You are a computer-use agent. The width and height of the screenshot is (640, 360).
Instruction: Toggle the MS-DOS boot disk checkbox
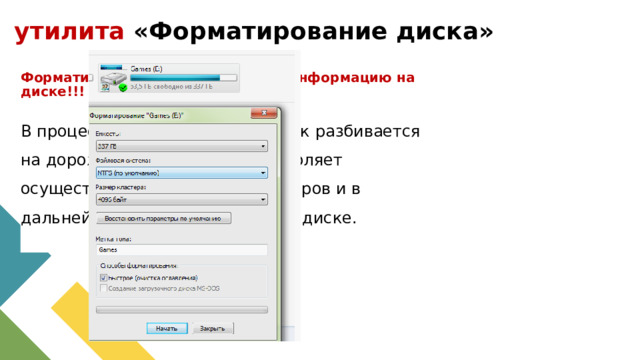pyautogui.click(x=103, y=288)
